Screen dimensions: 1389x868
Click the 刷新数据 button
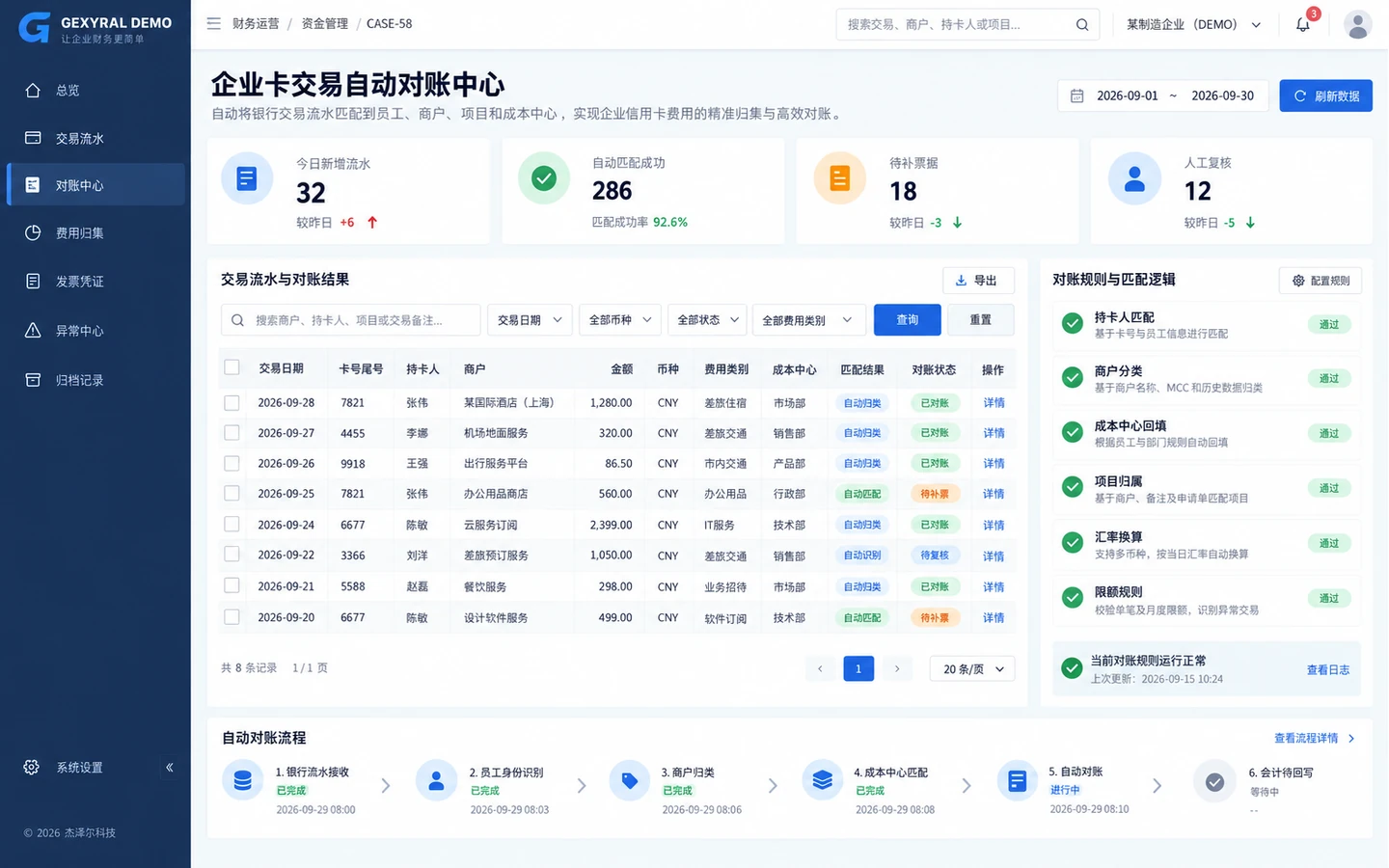(1325, 95)
